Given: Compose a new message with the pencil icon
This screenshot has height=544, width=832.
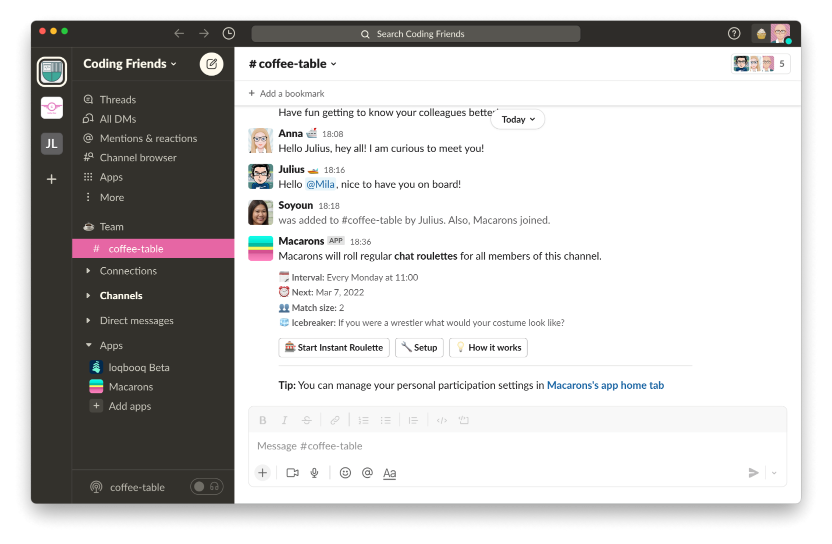Looking at the screenshot, I should click(211, 64).
